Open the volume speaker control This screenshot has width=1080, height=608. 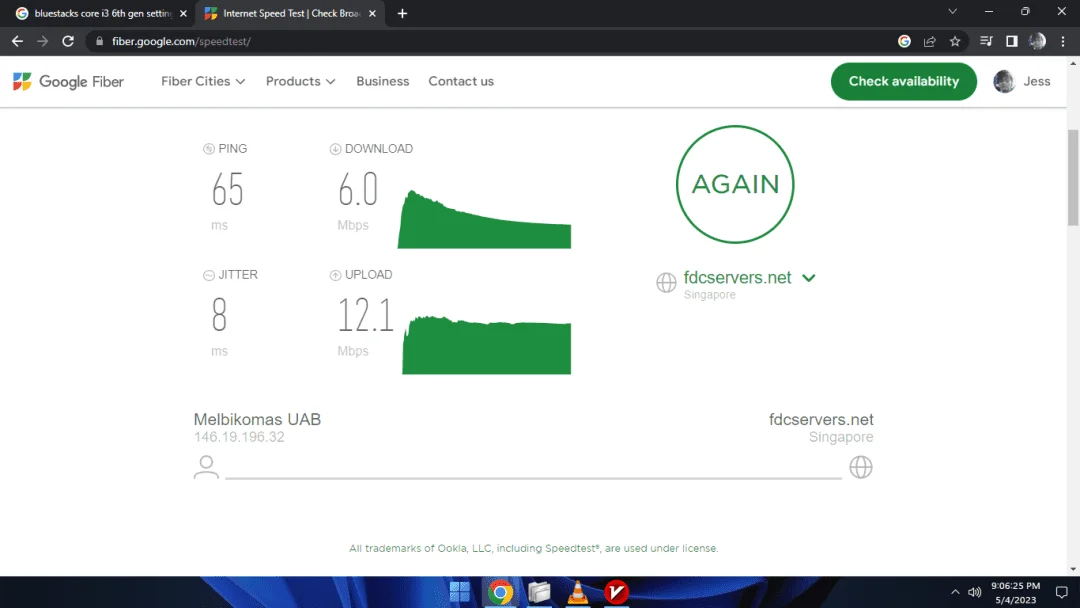974,592
